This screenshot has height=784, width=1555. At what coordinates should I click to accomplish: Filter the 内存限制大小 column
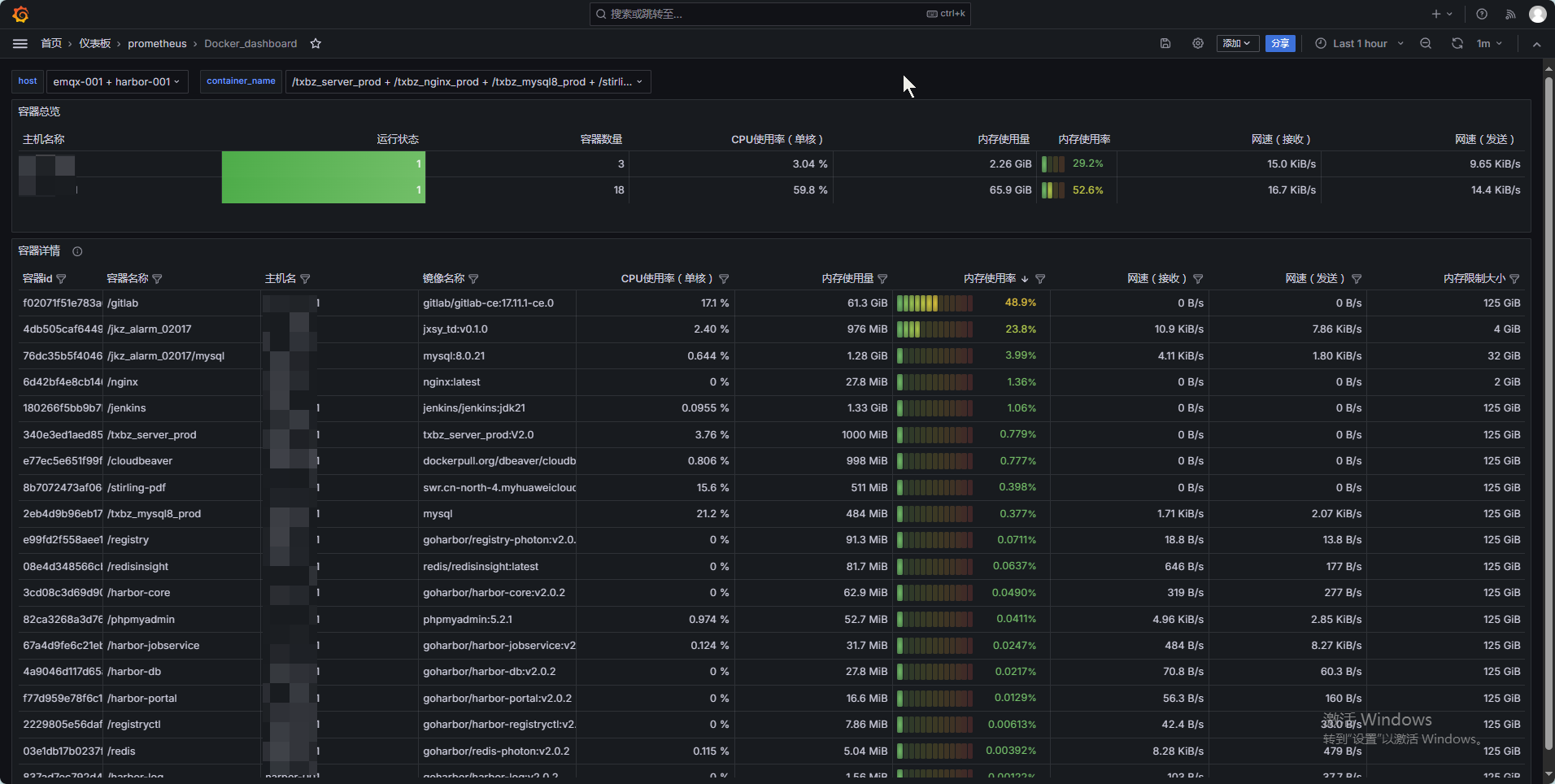1514,279
